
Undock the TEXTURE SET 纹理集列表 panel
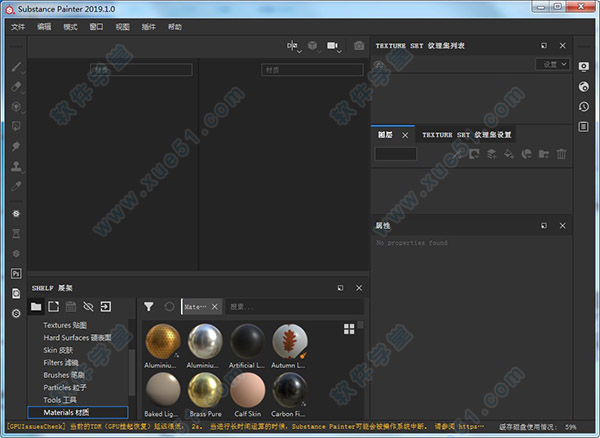coord(544,46)
